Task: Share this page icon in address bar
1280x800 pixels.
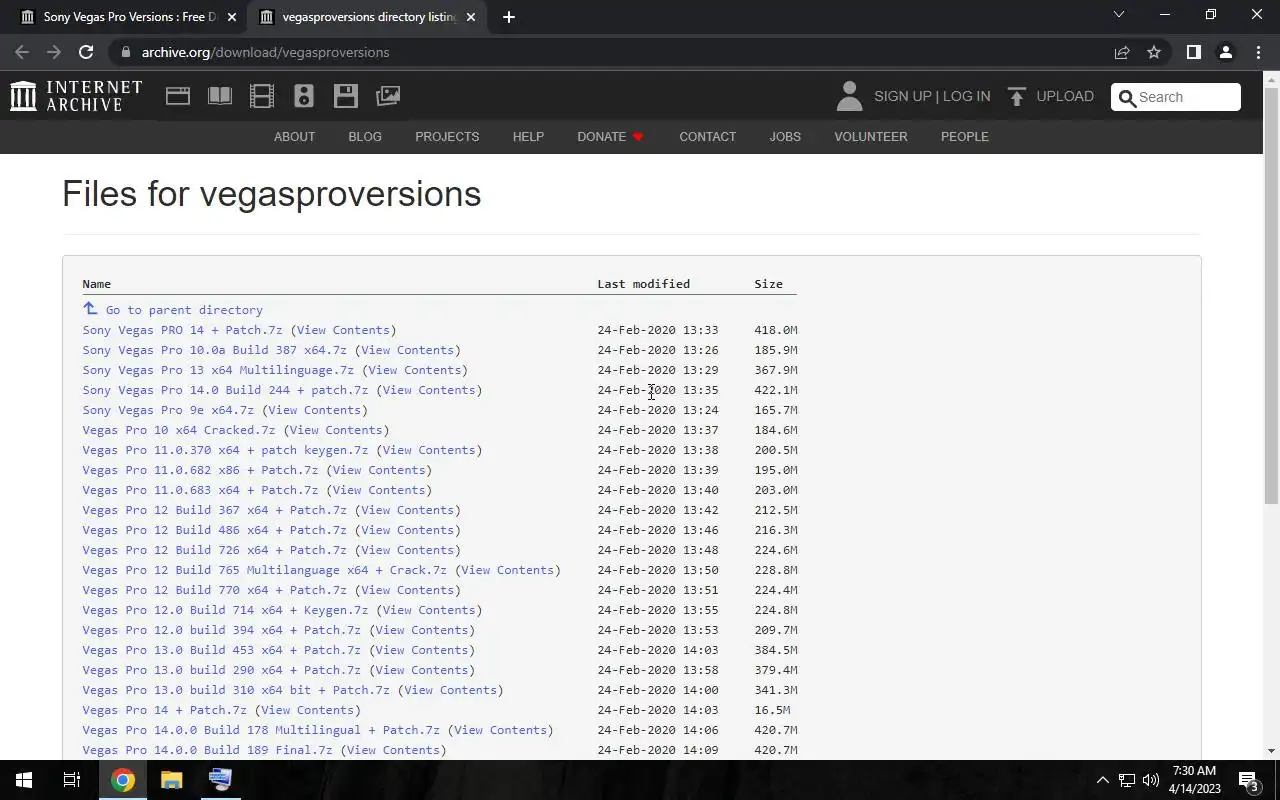Action: [x=1122, y=52]
